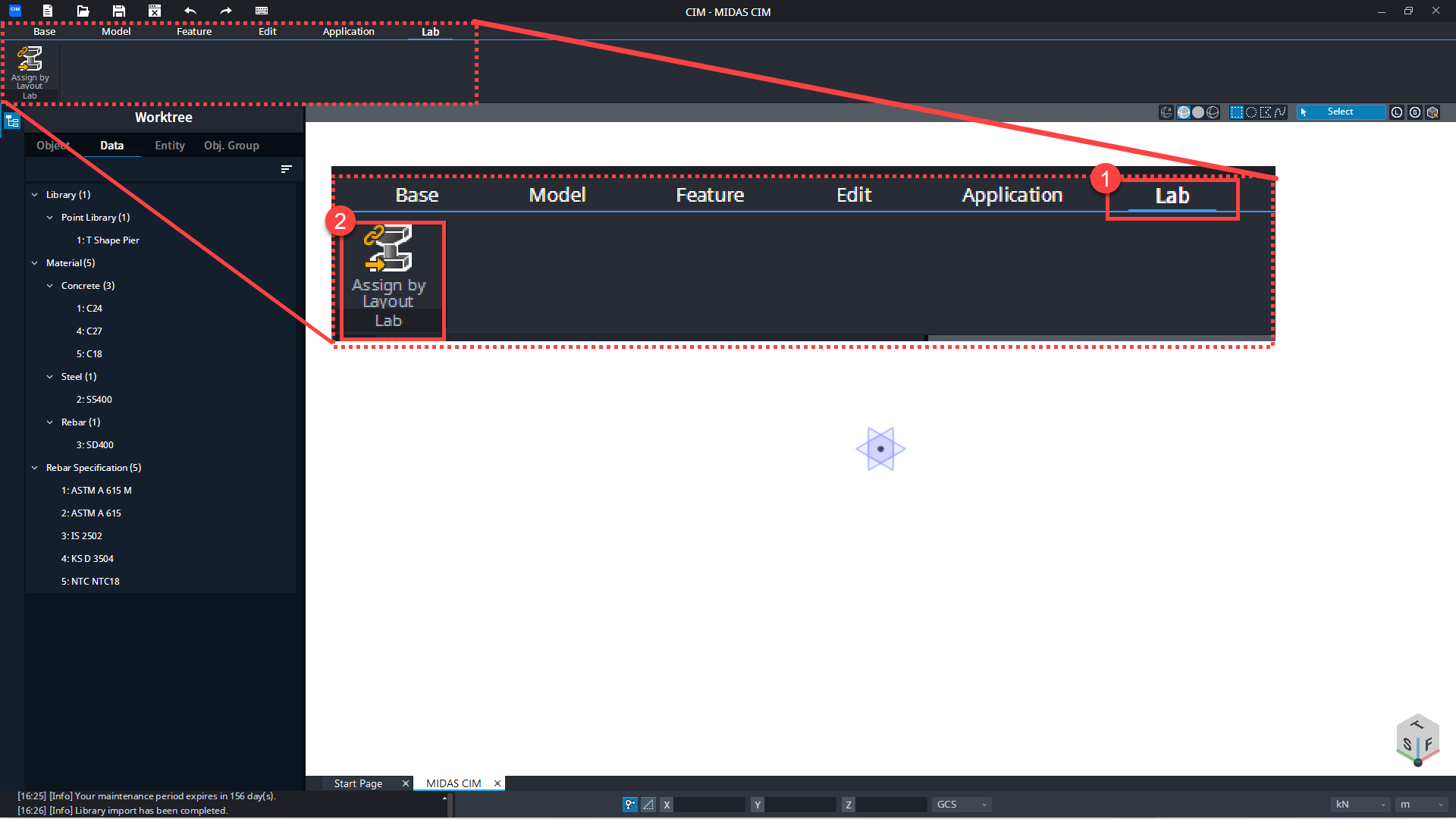Viewport: 1456px width, 819px height.
Task: Switch Worktree to Entity tab
Action: (170, 146)
